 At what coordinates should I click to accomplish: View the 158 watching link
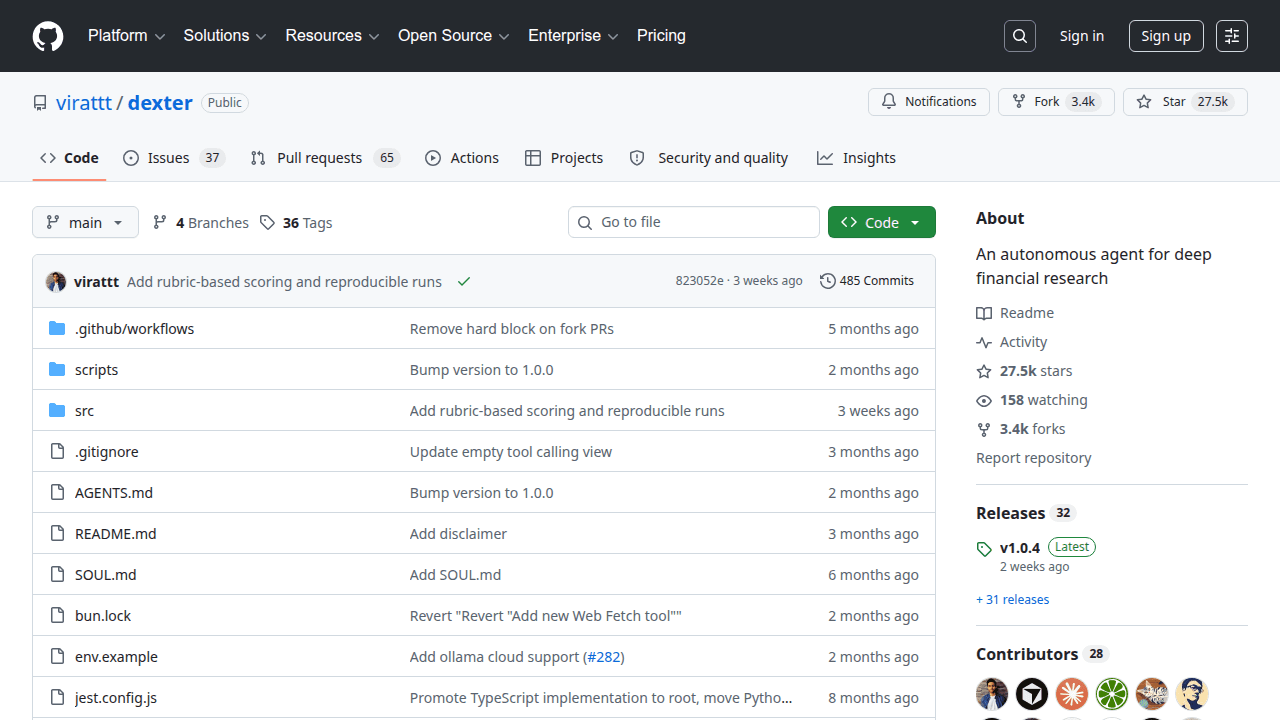(x=1032, y=400)
